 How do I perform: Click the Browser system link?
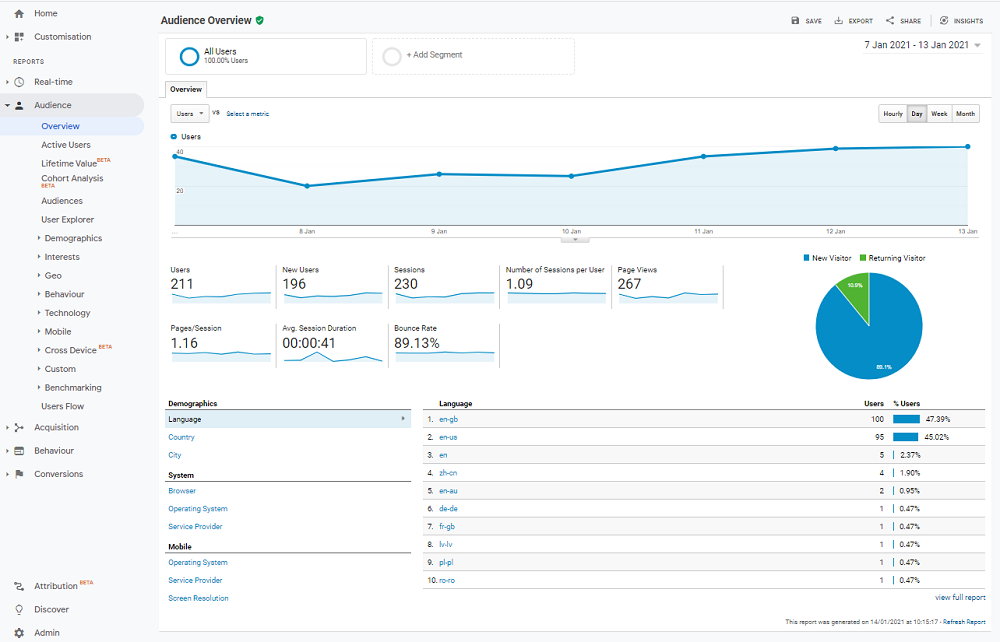coord(182,491)
